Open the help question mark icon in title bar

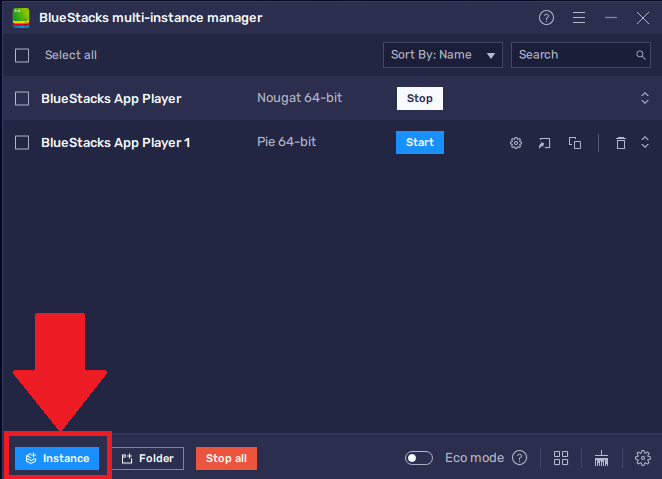click(546, 18)
